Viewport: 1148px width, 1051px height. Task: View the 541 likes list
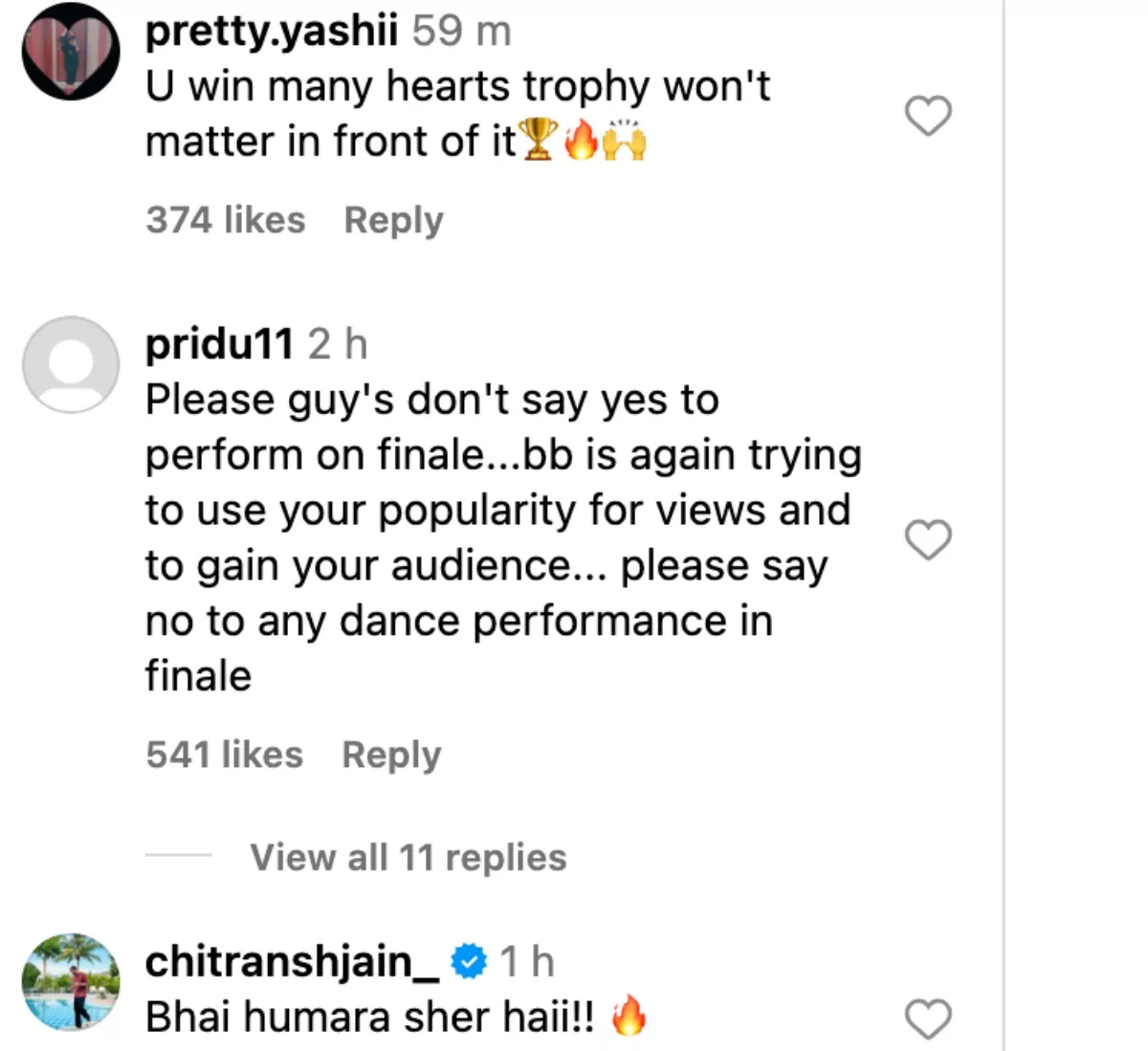coord(225,755)
